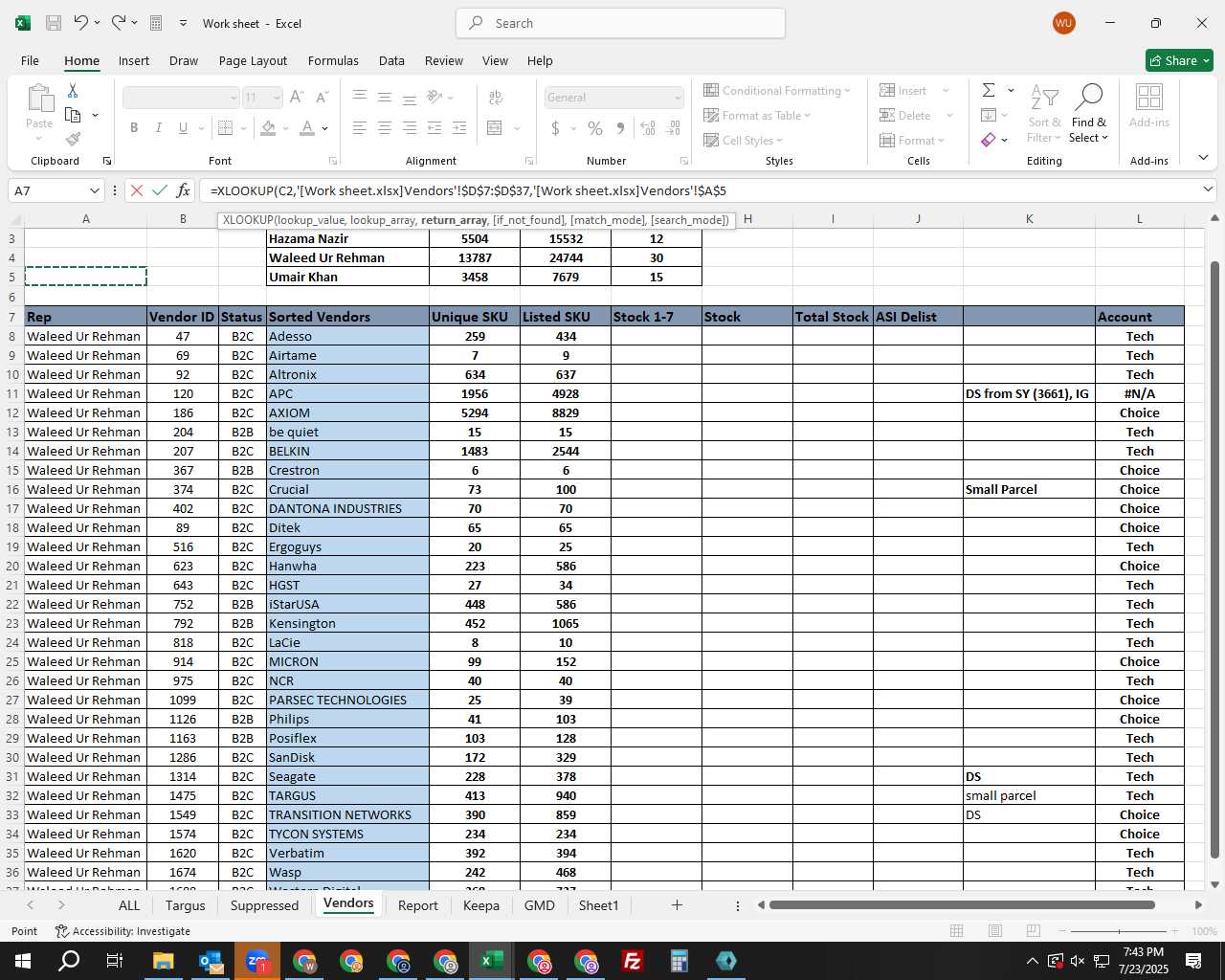Click the zoom slider handle
1225x980 pixels.
pyautogui.click(x=1119, y=931)
